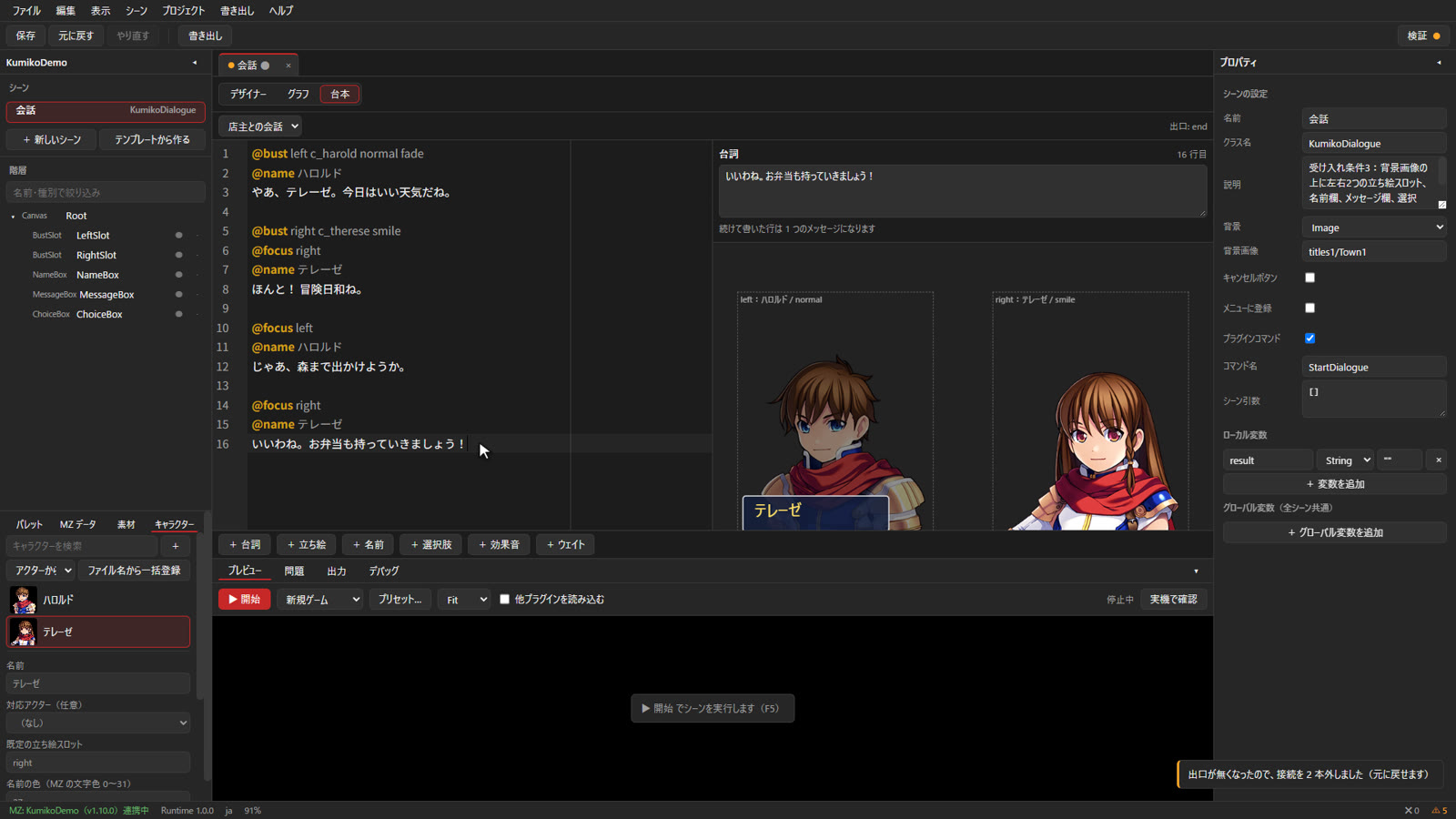1456x819 pixels.
Task: Collapse the KumikoDemo left panel arrow
Action: [195, 63]
